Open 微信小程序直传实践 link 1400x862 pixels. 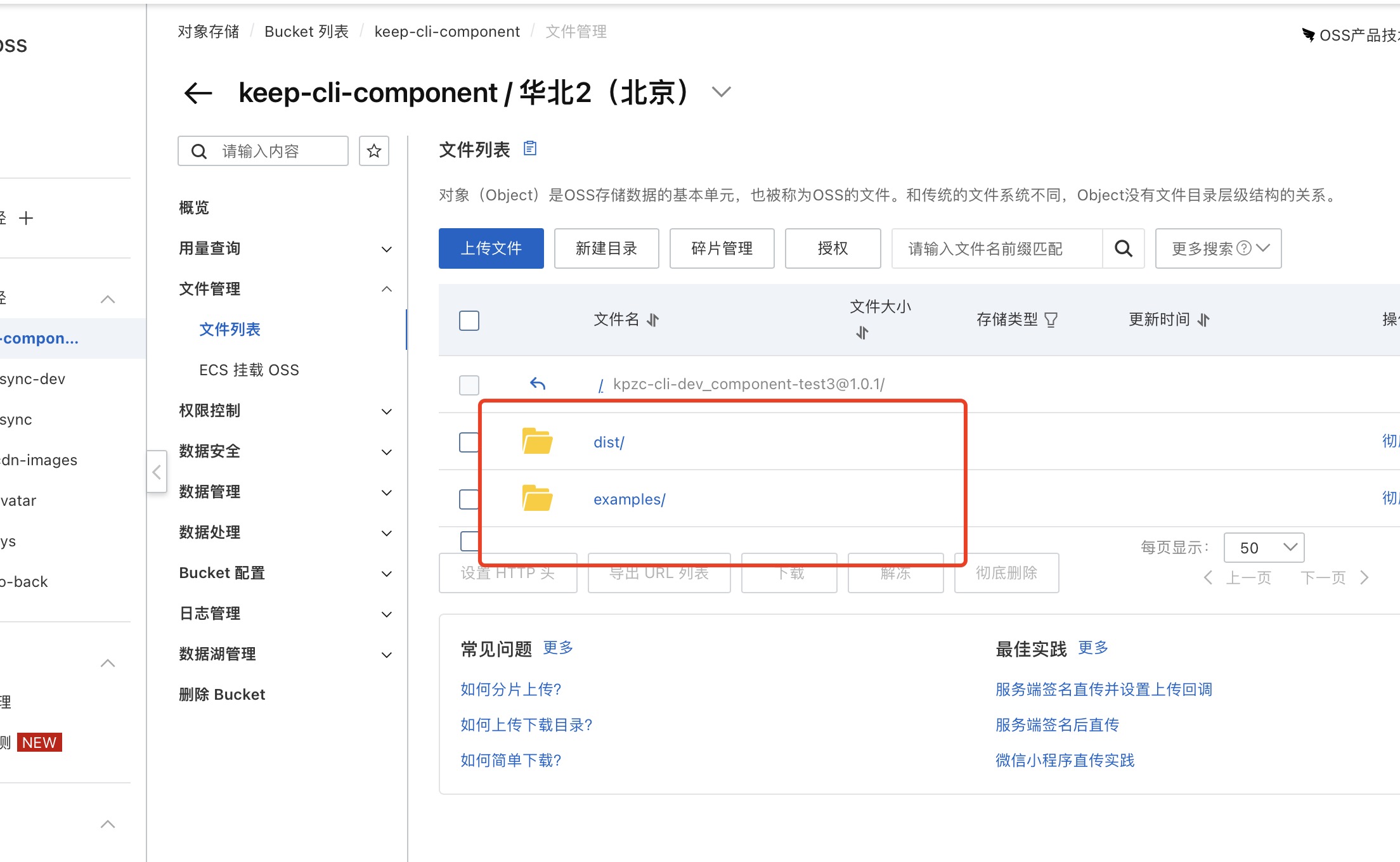point(1065,761)
